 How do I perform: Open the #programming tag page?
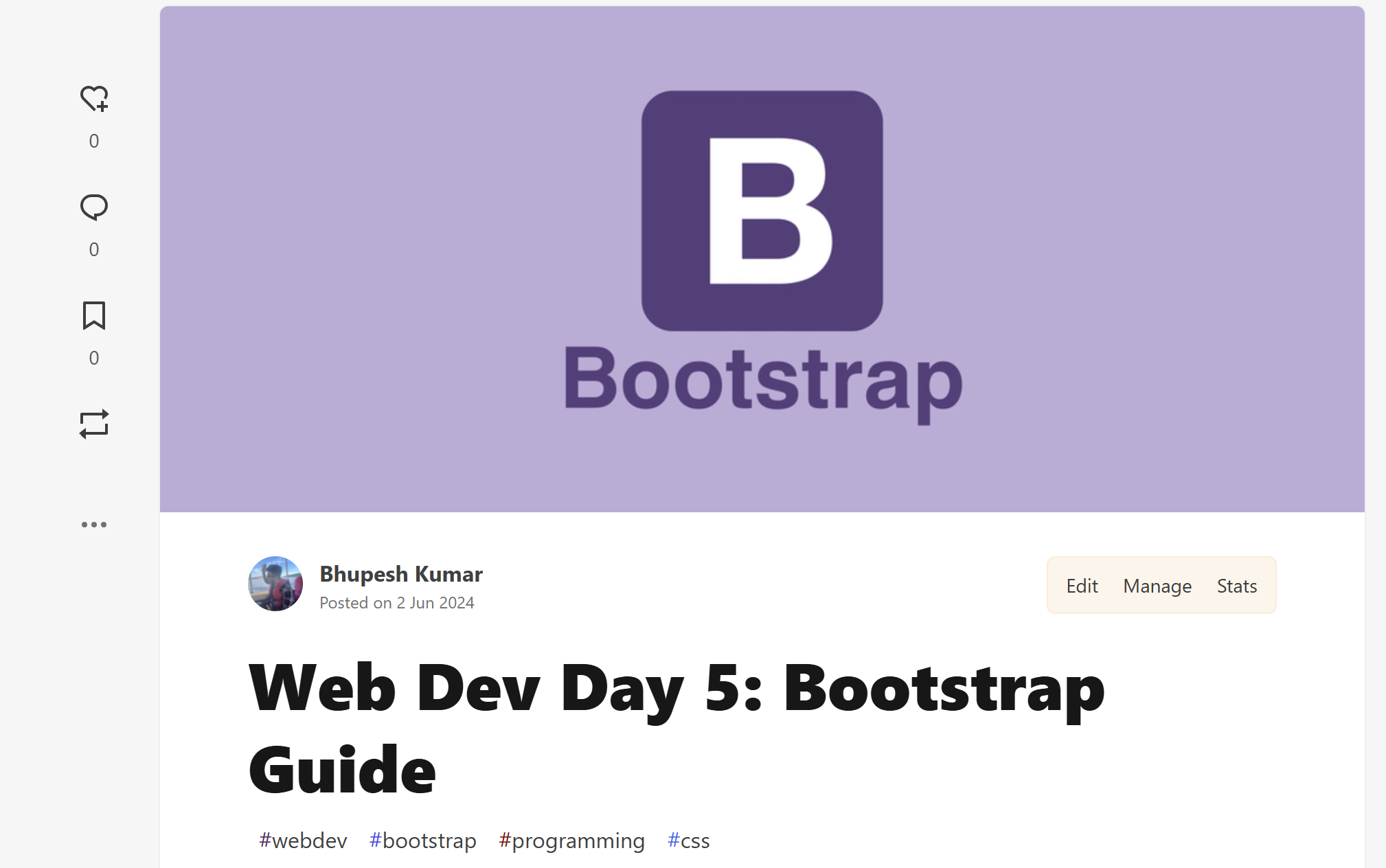571,840
